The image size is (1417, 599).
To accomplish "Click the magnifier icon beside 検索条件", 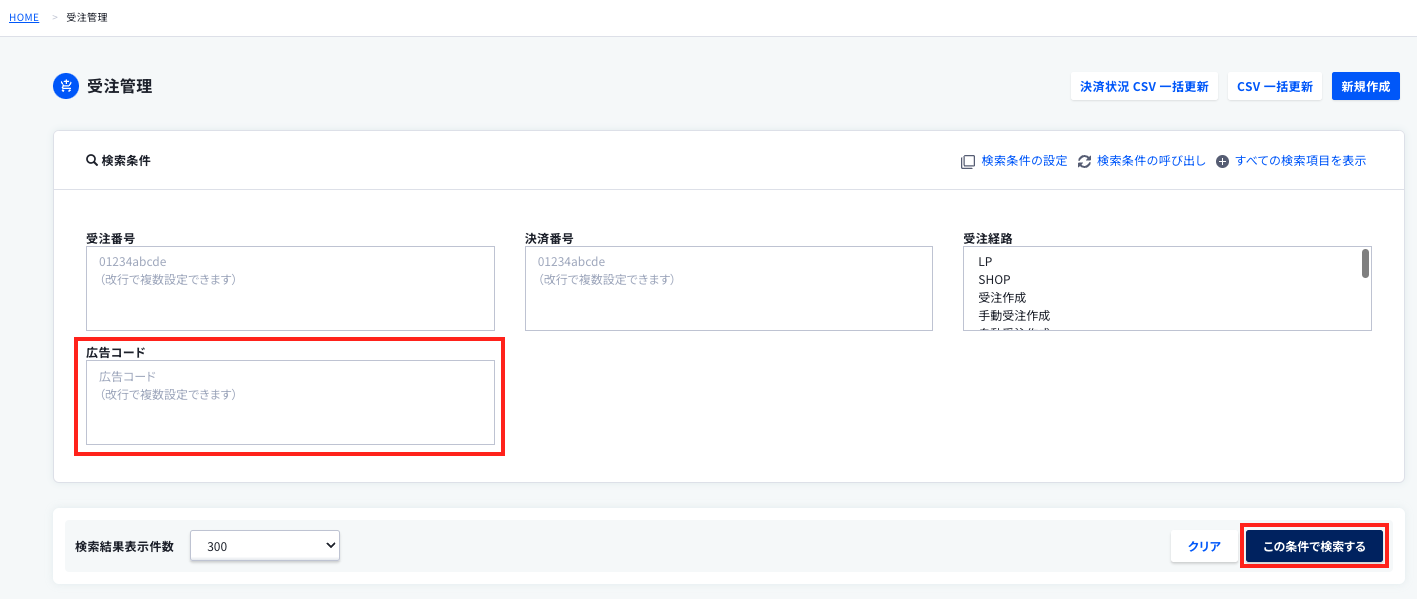I will click(92, 160).
